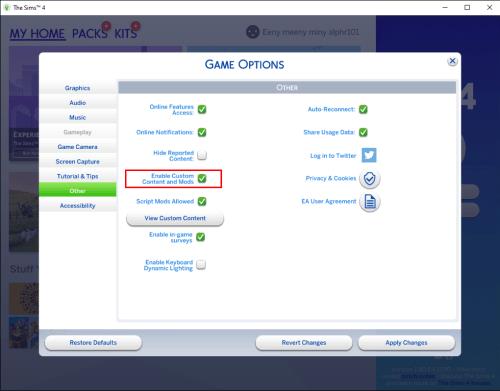The width and height of the screenshot is (500, 391).
Task: Click the Twitter bird icon
Action: (369, 155)
